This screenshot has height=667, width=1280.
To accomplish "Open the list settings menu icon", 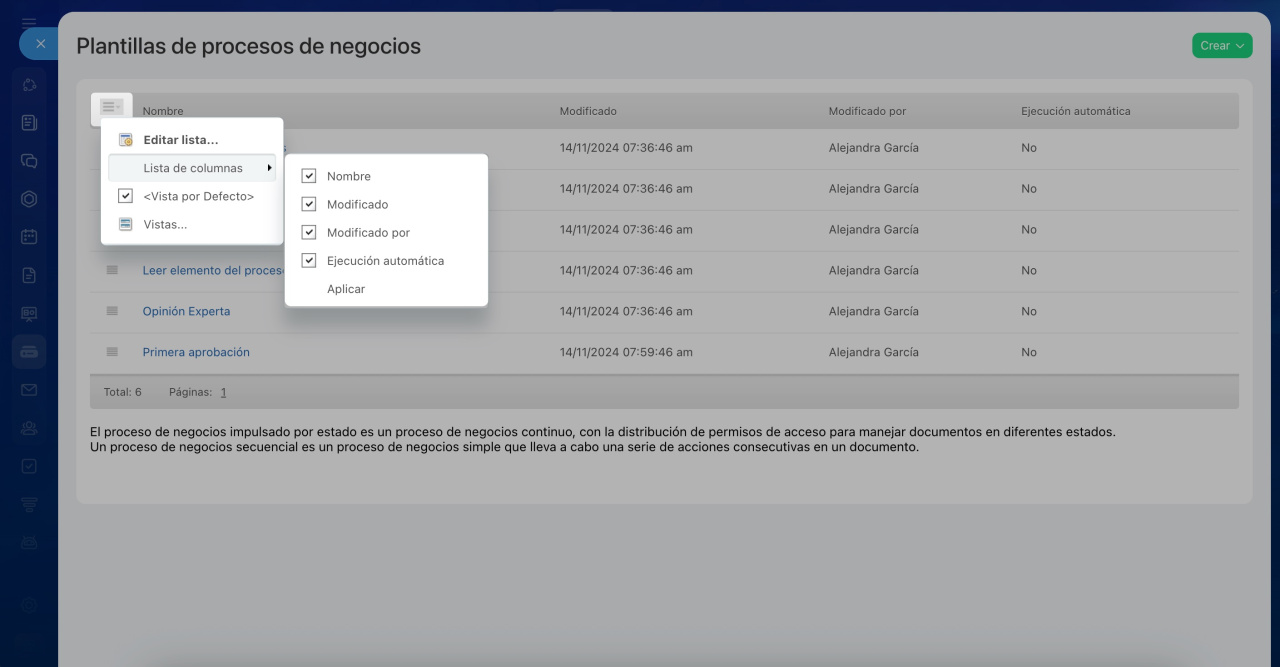I will point(111,107).
